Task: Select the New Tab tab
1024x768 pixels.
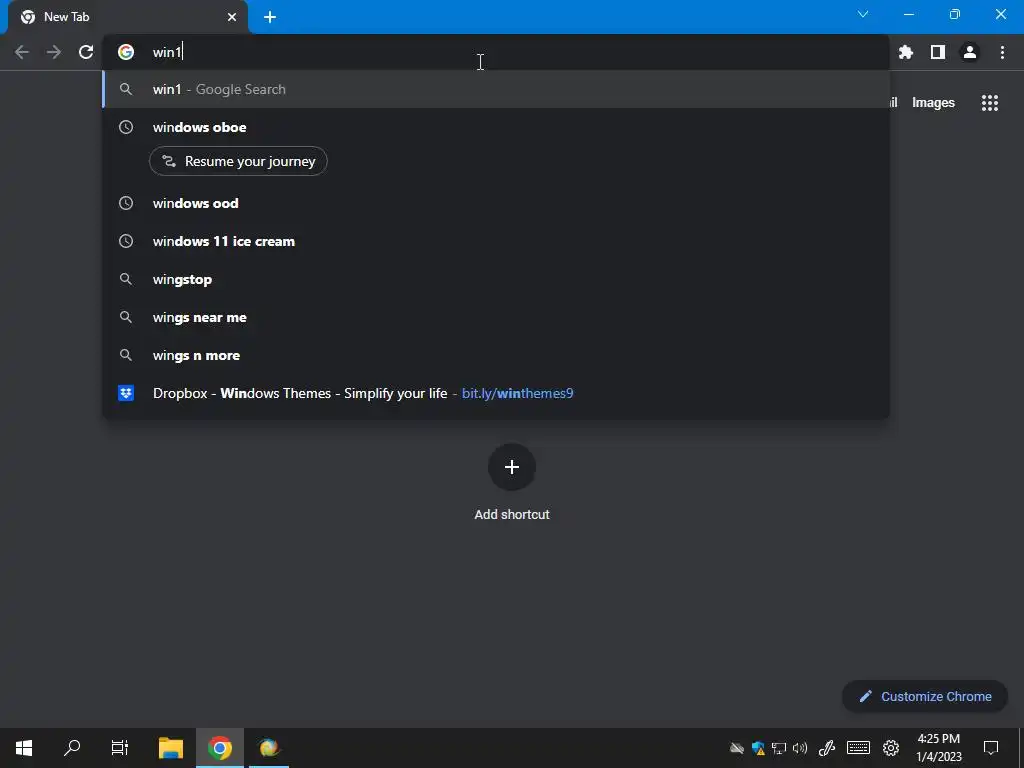Action: click(127, 17)
